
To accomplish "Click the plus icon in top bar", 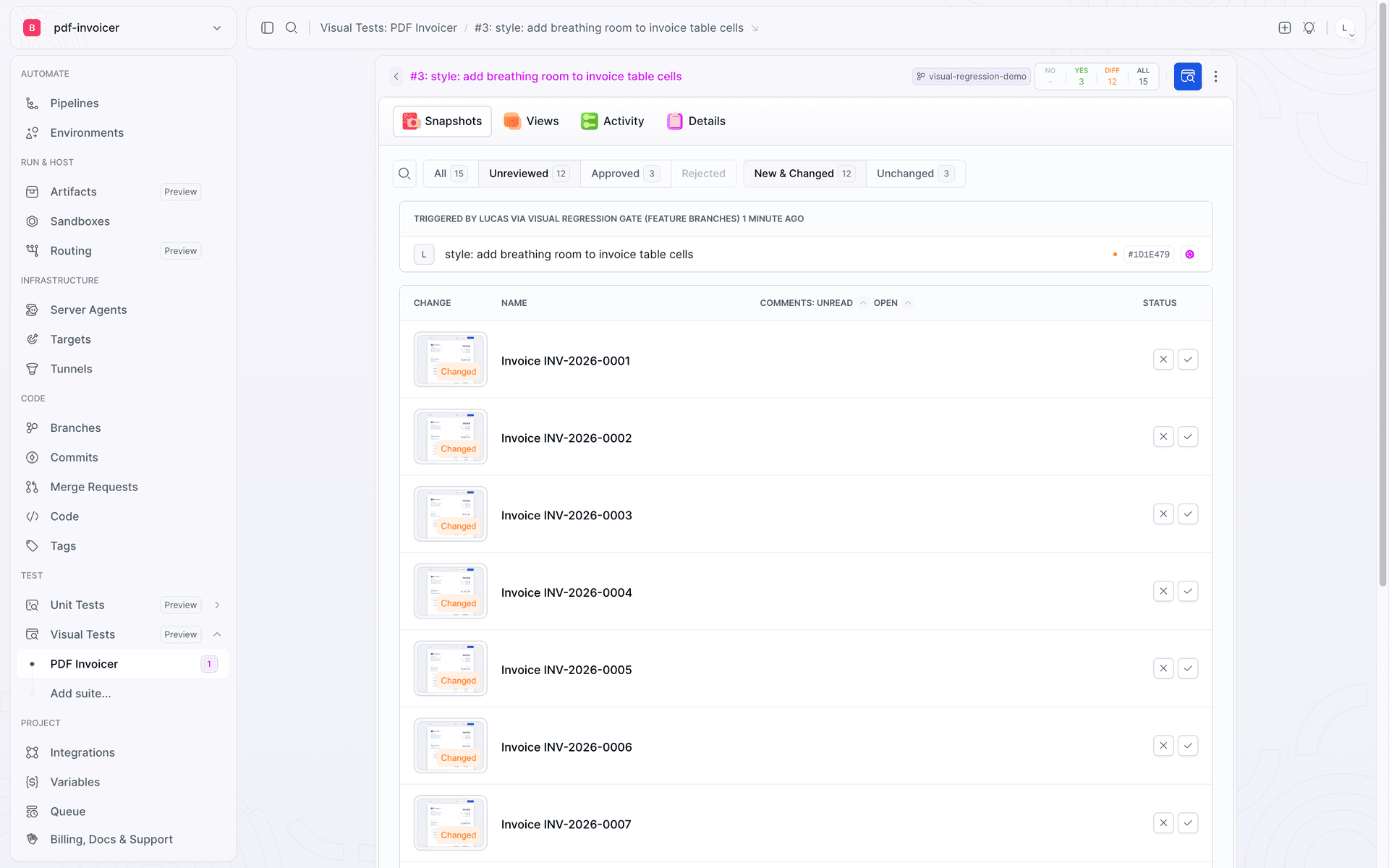I will pos(1285,27).
